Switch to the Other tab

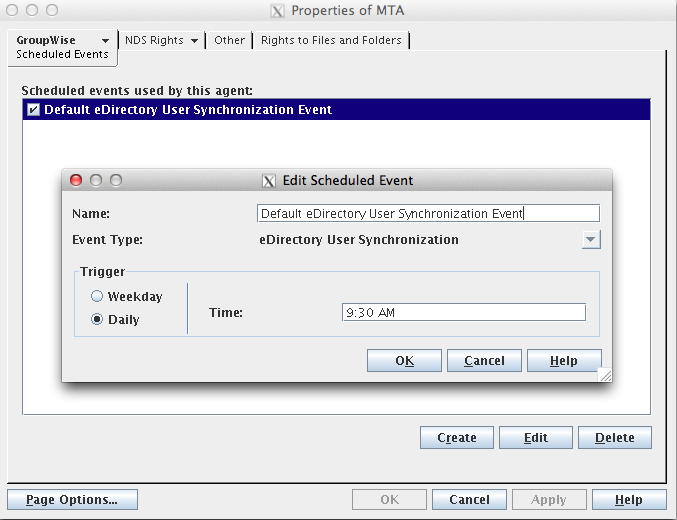point(229,40)
